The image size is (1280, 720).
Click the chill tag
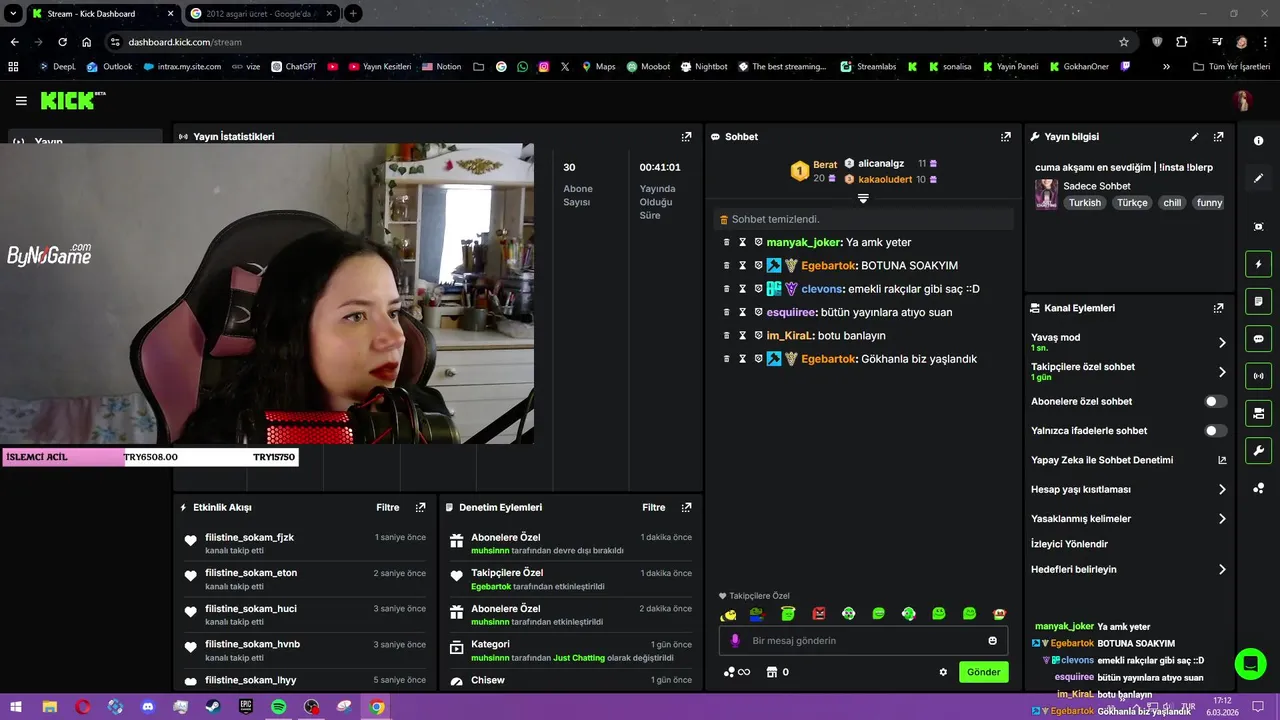click(1172, 203)
